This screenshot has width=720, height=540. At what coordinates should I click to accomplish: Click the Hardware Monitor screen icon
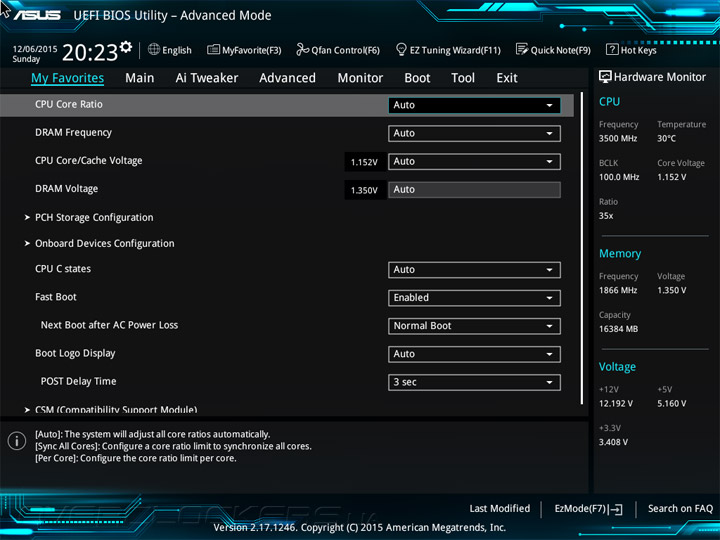[605, 77]
